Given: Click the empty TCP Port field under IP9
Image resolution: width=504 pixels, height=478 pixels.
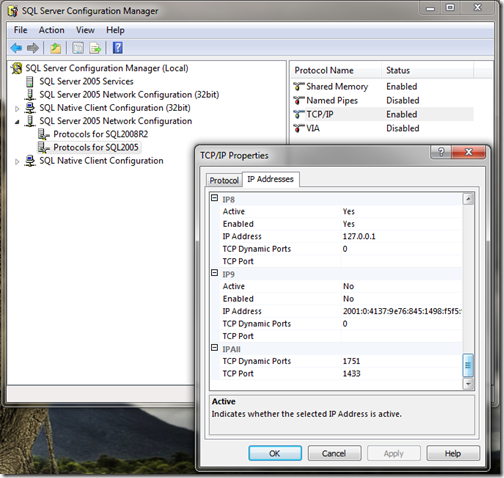Looking at the screenshot, I should (402, 336).
